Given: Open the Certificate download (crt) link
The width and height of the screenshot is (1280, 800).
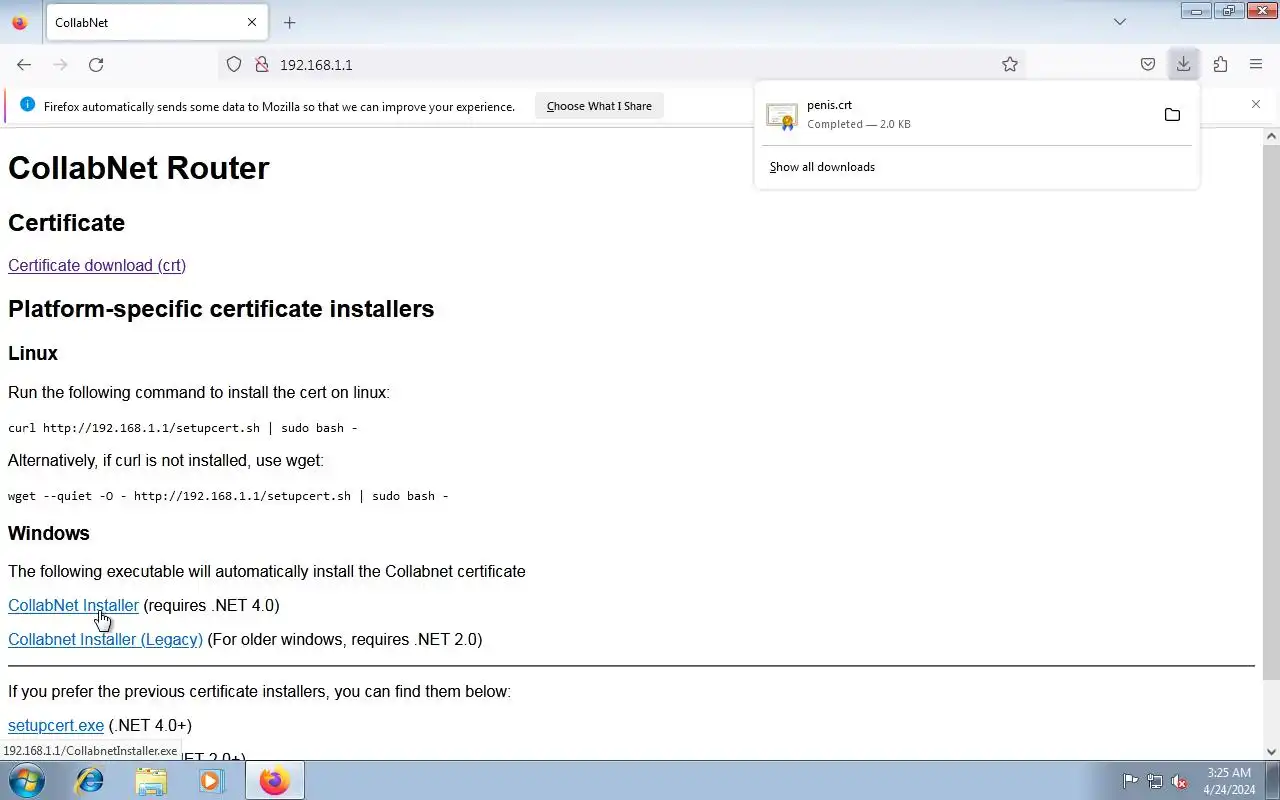Looking at the screenshot, I should [x=97, y=265].
